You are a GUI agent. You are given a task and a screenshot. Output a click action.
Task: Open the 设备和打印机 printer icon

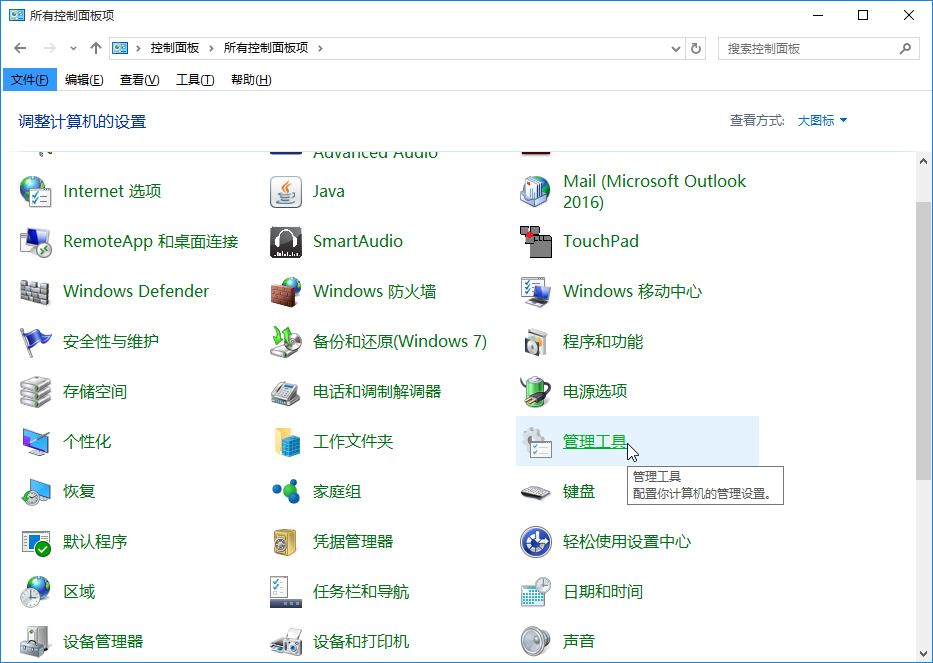pos(286,643)
